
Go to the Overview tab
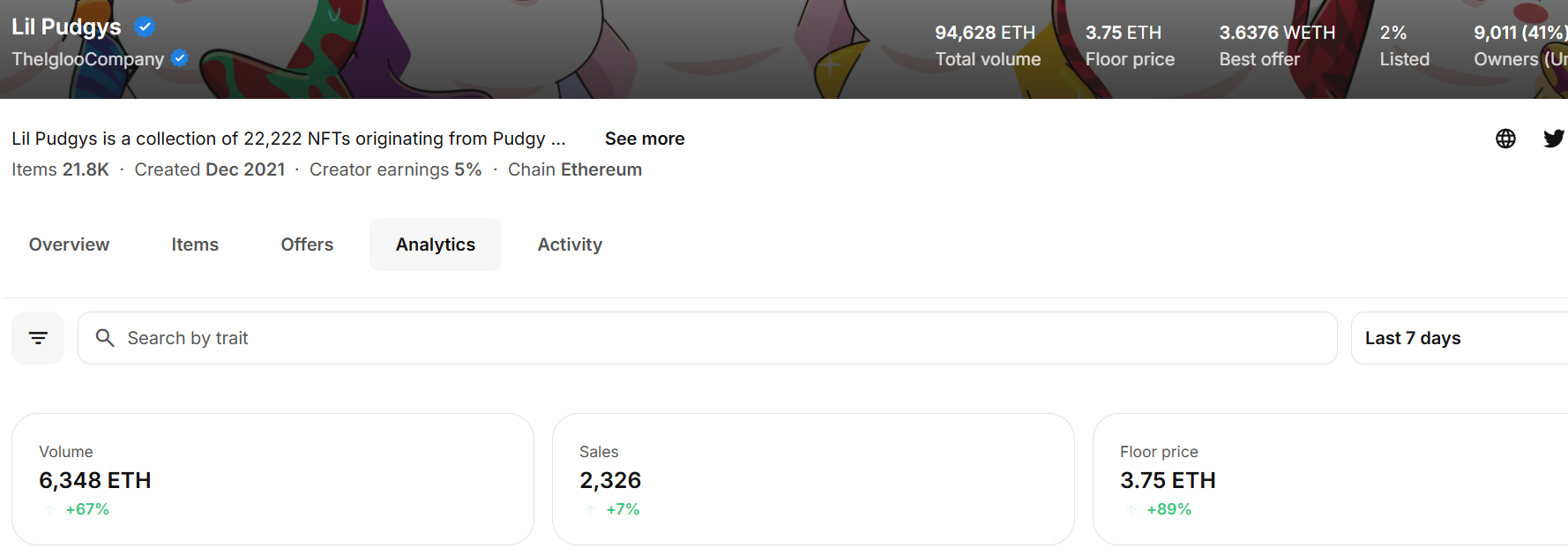pos(69,244)
